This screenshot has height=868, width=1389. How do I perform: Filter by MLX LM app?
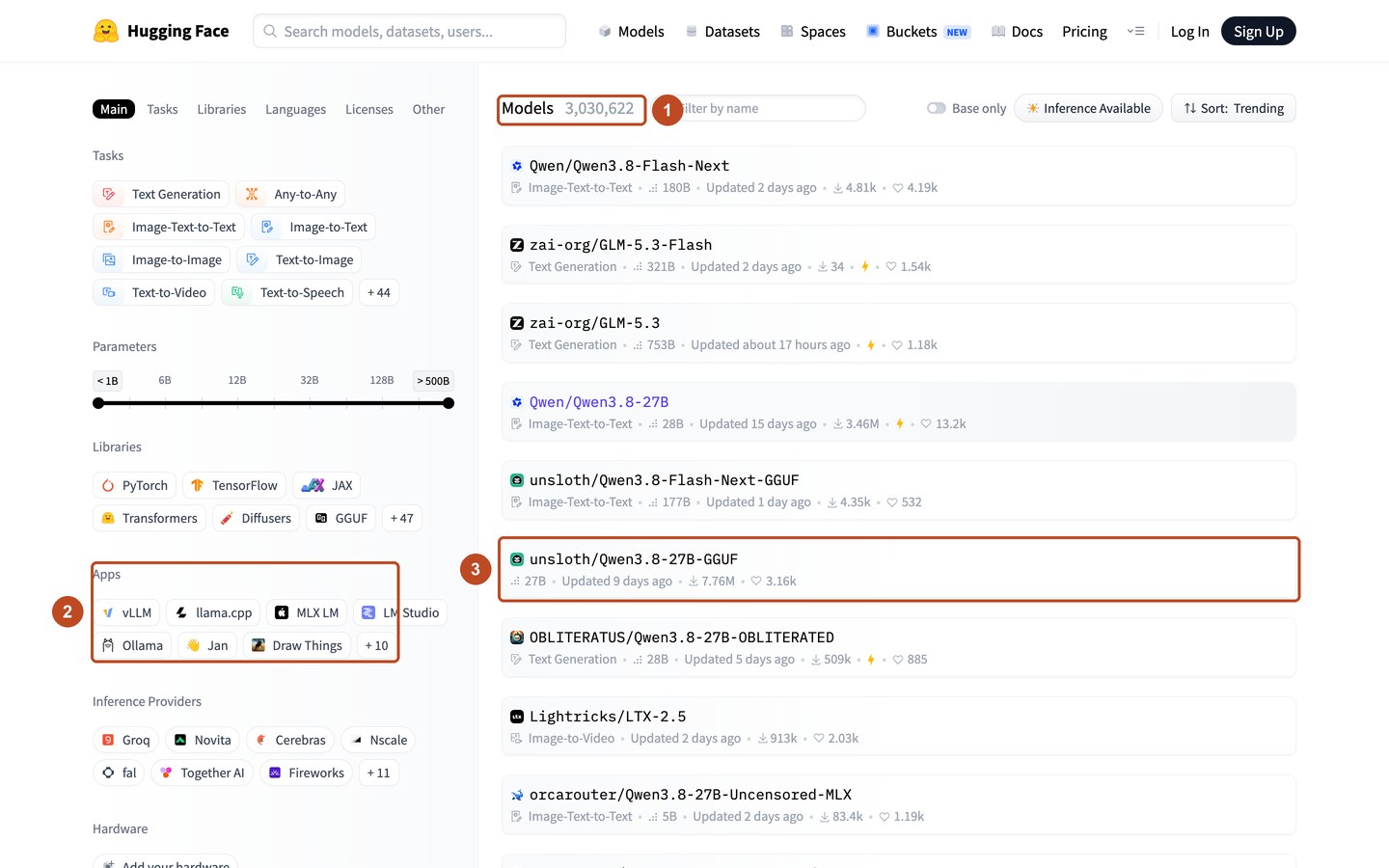(x=307, y=612)
